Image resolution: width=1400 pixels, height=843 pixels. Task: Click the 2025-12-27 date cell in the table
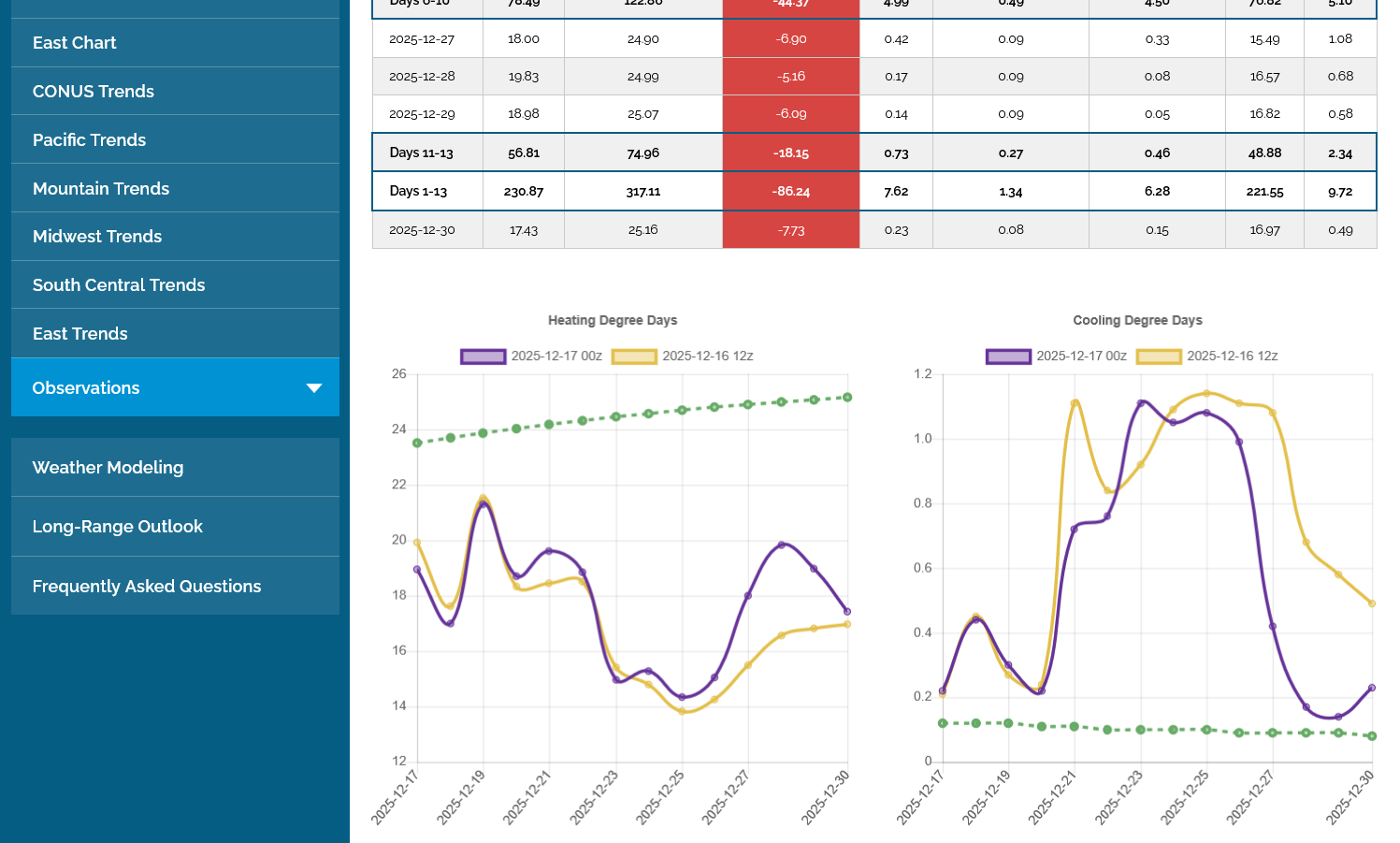[422, 39]
